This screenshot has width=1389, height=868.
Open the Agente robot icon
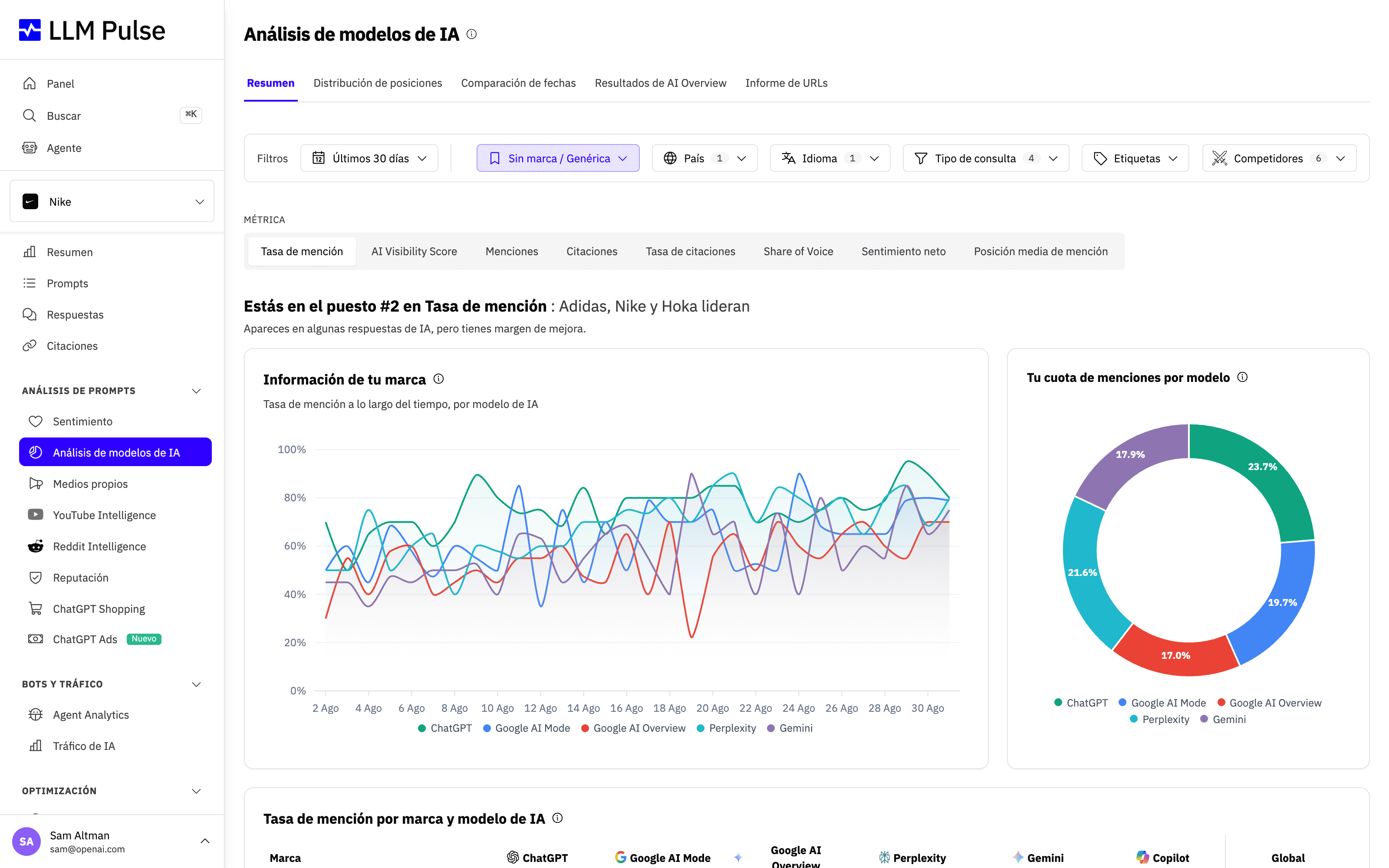click(x=29, y=148)
